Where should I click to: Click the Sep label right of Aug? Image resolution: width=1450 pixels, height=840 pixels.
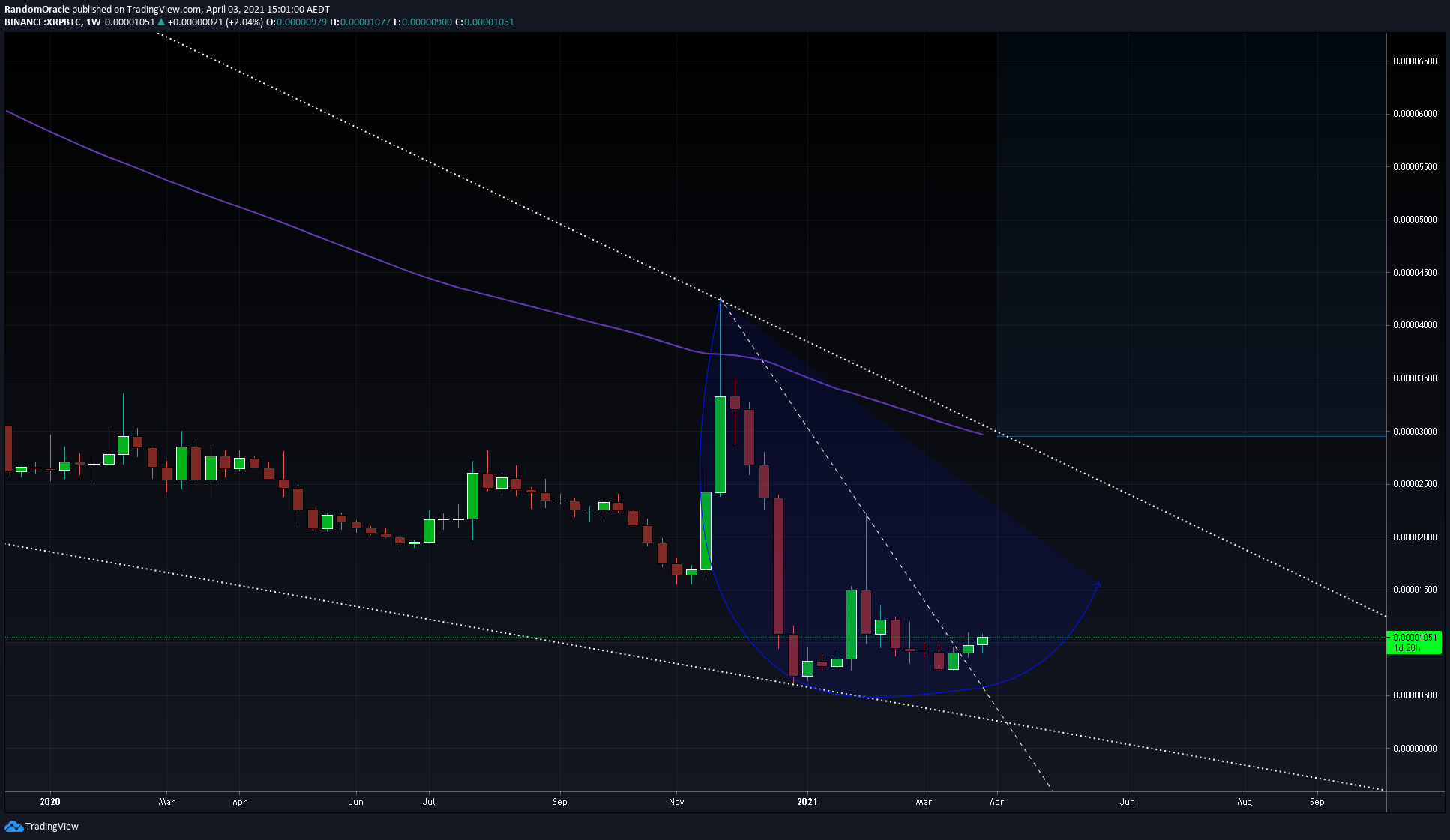[x=1317, y=802]
